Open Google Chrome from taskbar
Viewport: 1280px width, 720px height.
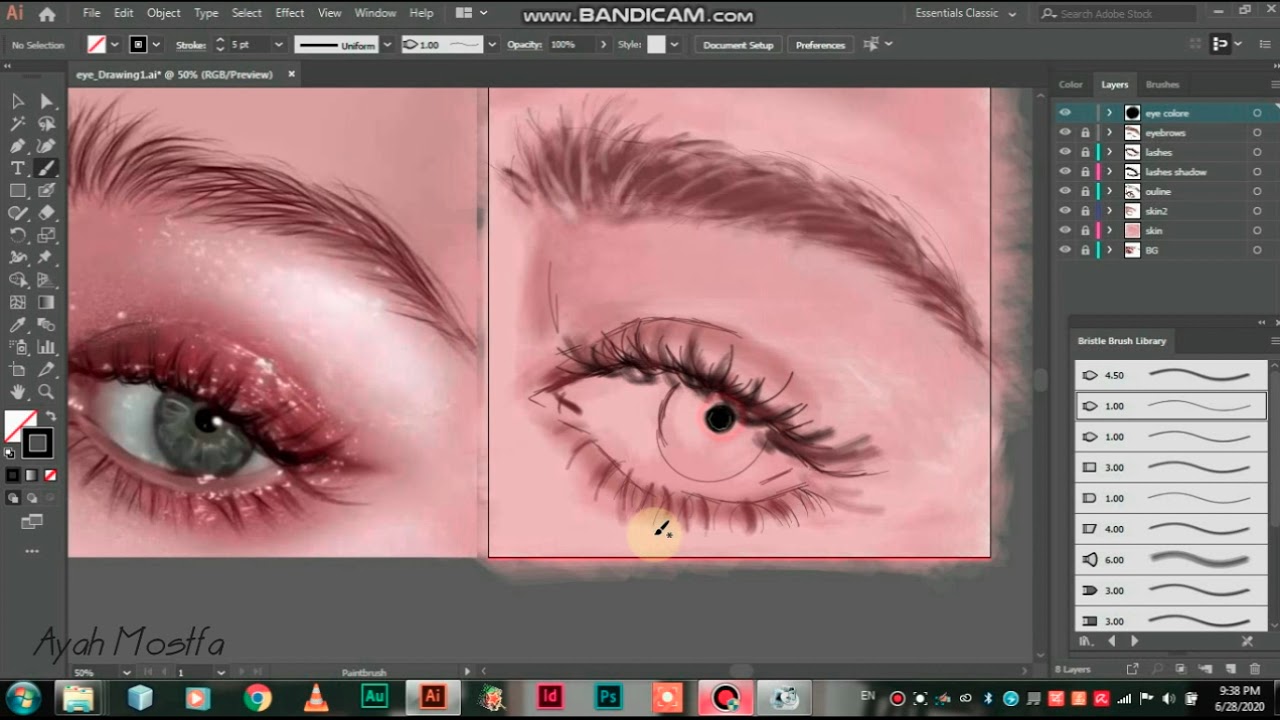coord(257,697)
